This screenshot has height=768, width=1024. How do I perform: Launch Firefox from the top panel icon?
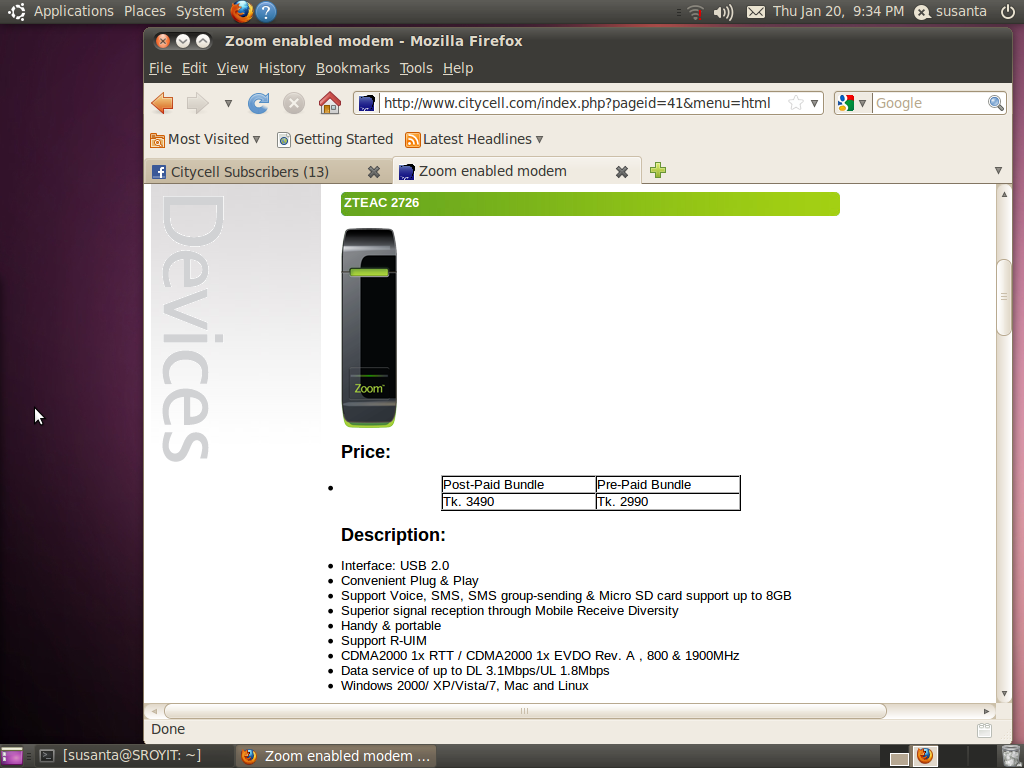coord(242,11)
